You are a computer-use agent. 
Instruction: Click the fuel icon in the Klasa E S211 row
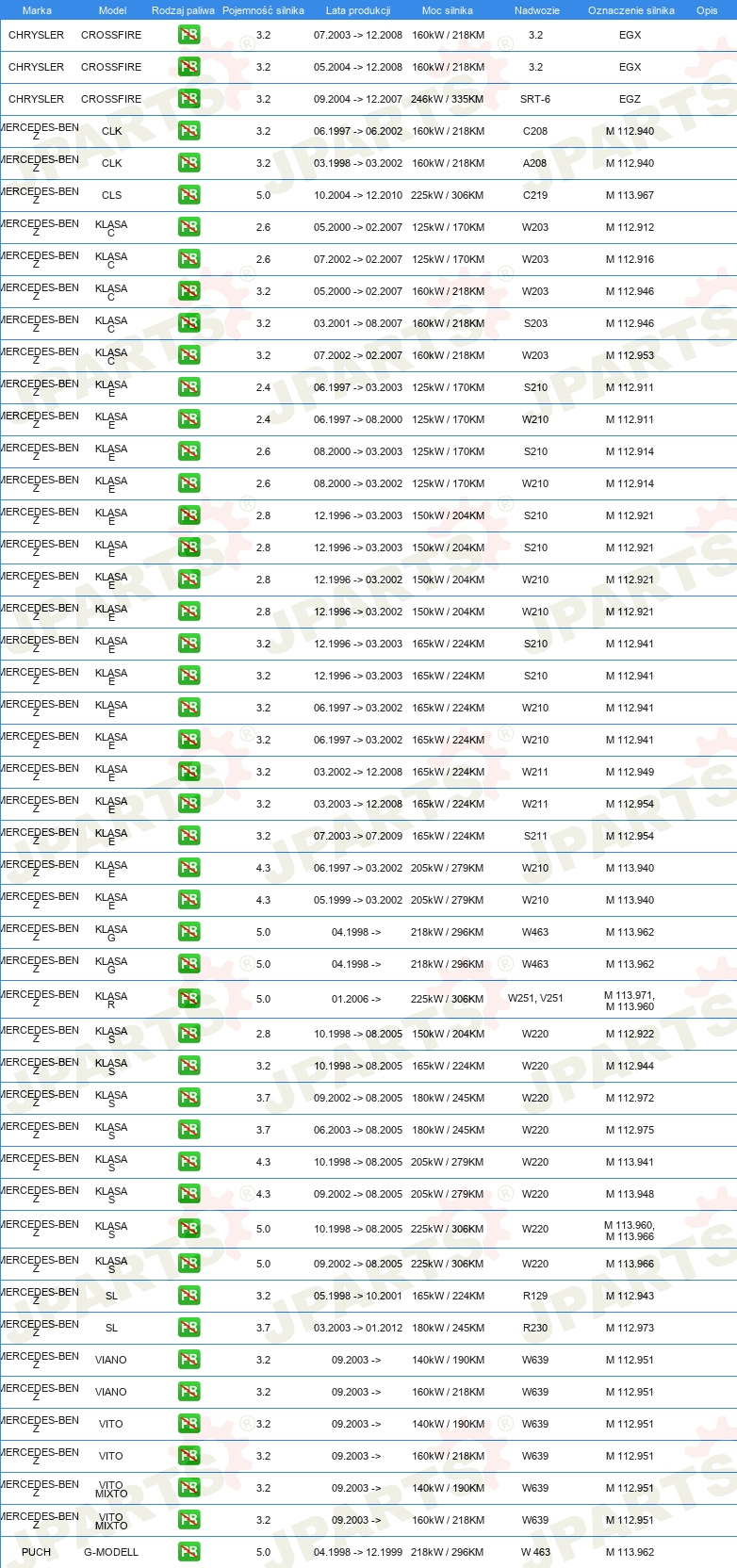click(189, 836)
